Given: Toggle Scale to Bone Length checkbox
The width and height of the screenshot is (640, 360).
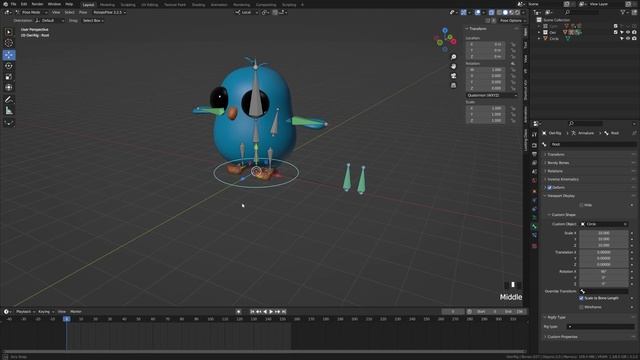Looking at the screenshot, I should click(581, 298).
